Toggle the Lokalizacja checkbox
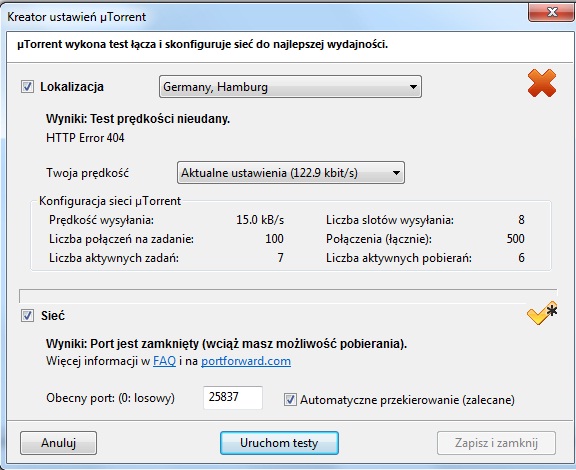The image size is (576, 470). pos(27,87)
